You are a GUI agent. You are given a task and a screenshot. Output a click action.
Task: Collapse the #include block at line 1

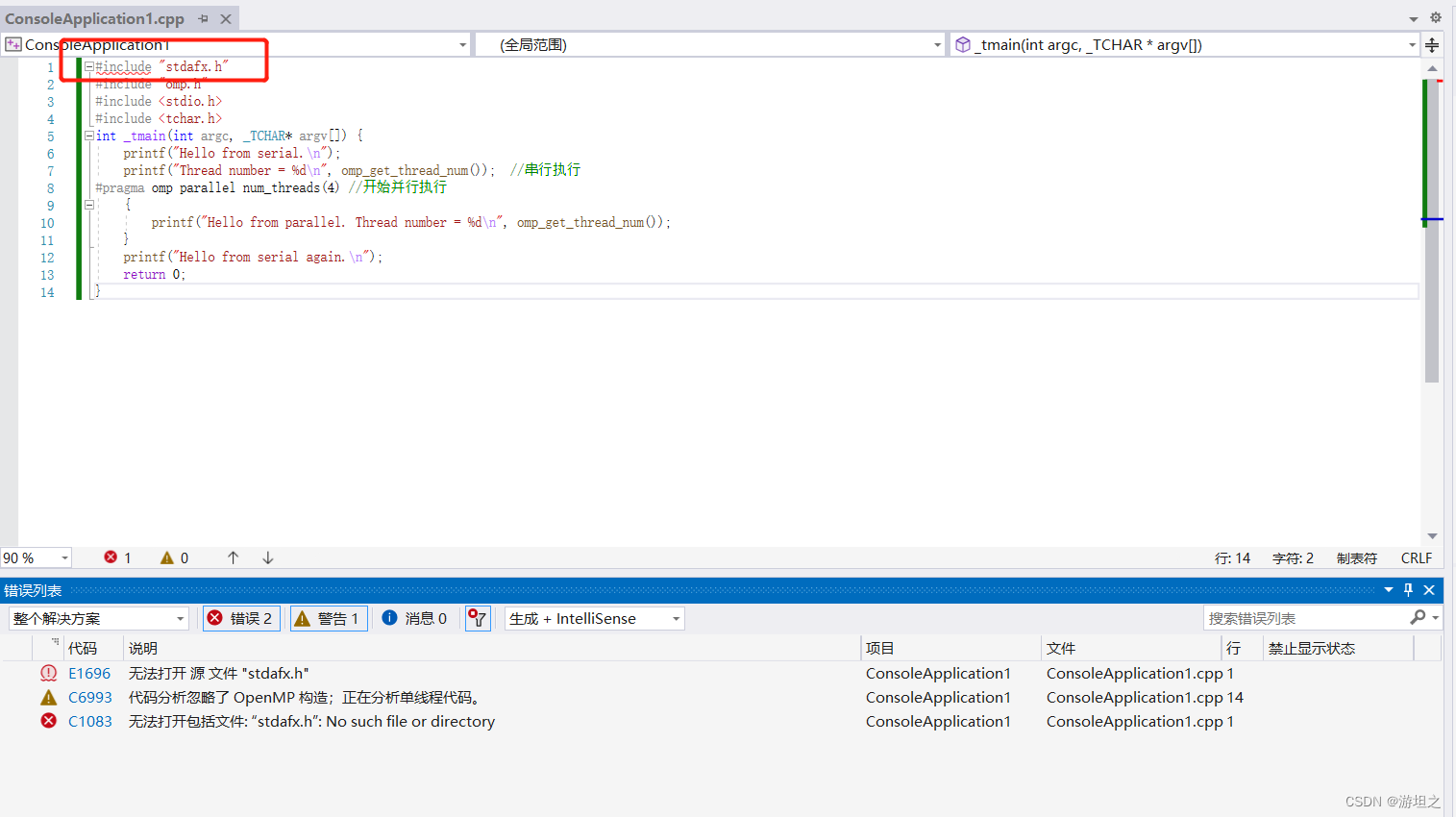(x=89, y=67)
